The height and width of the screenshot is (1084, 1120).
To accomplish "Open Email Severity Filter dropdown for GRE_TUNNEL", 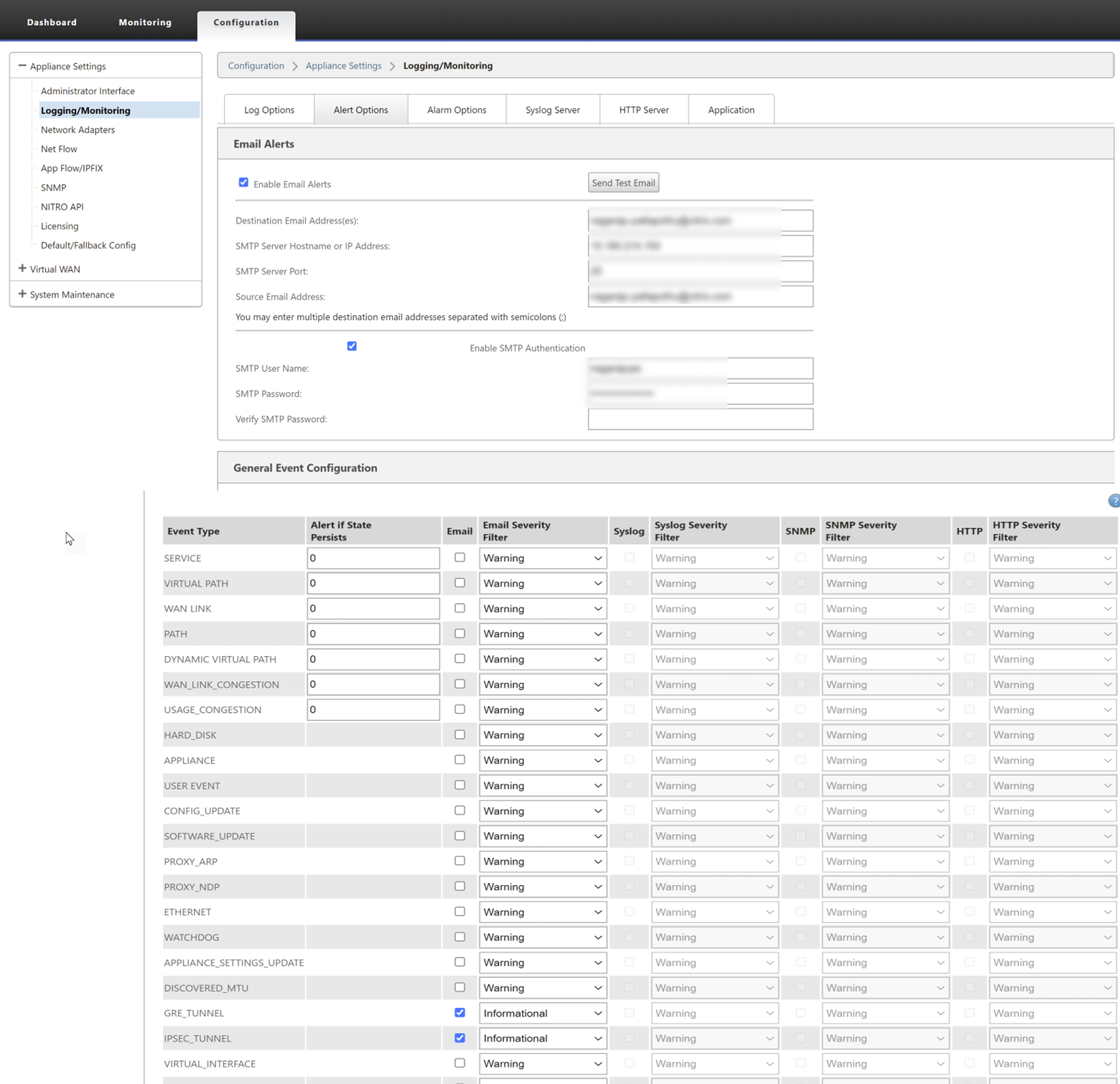I will [x=543, y=1013].
